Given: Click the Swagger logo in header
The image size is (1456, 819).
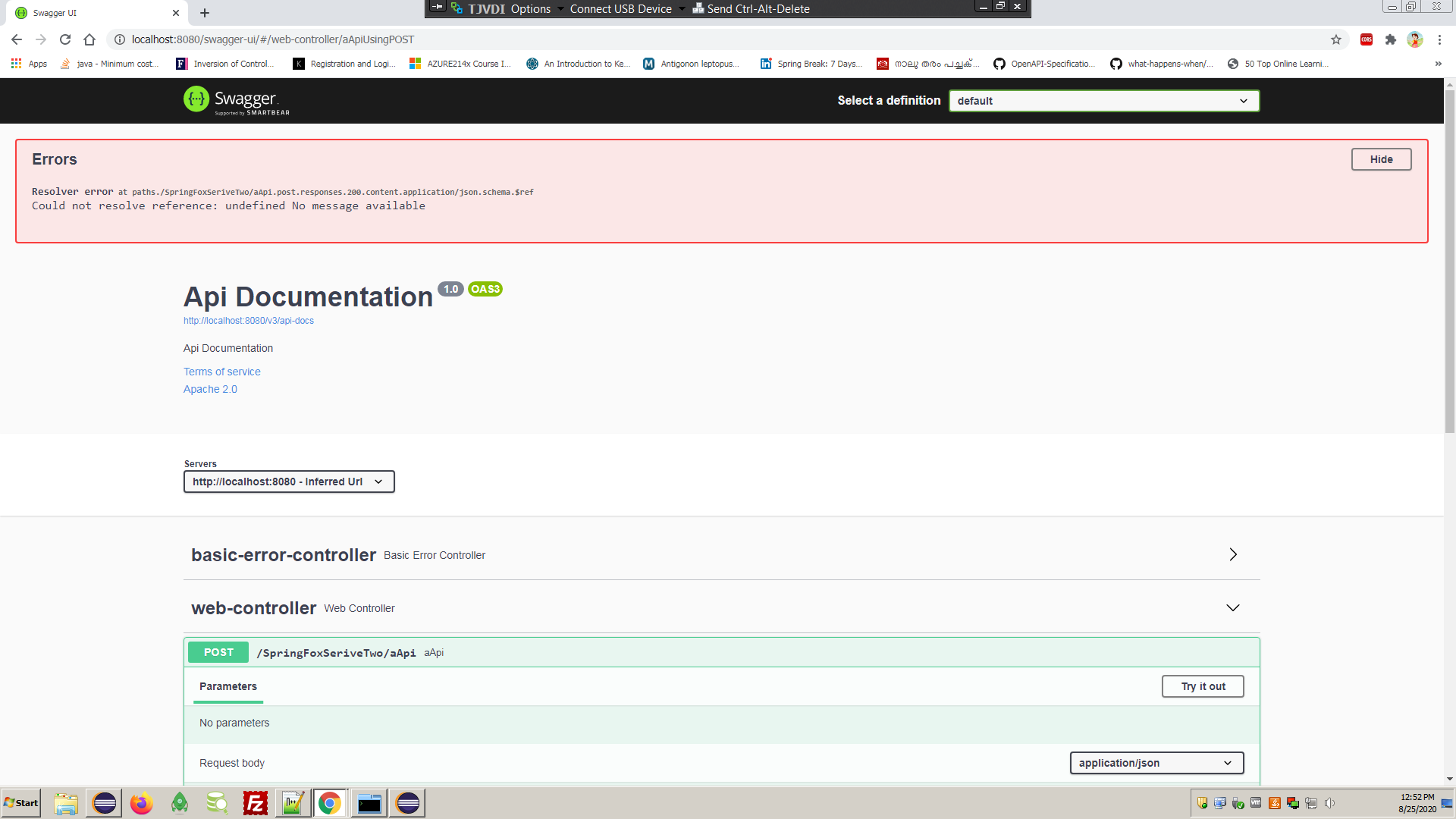Looking at the screenshot, I should pyautogui.click(x=237, y=100).
